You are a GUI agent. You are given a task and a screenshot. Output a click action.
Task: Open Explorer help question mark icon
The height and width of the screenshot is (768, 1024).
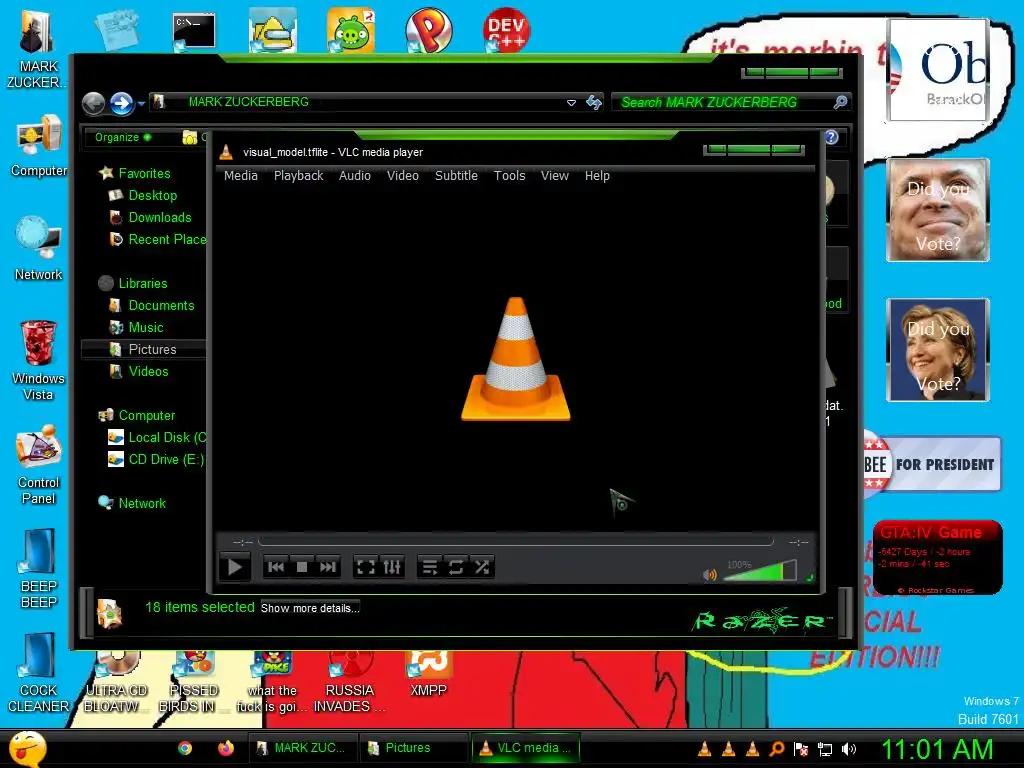point(831,137)
